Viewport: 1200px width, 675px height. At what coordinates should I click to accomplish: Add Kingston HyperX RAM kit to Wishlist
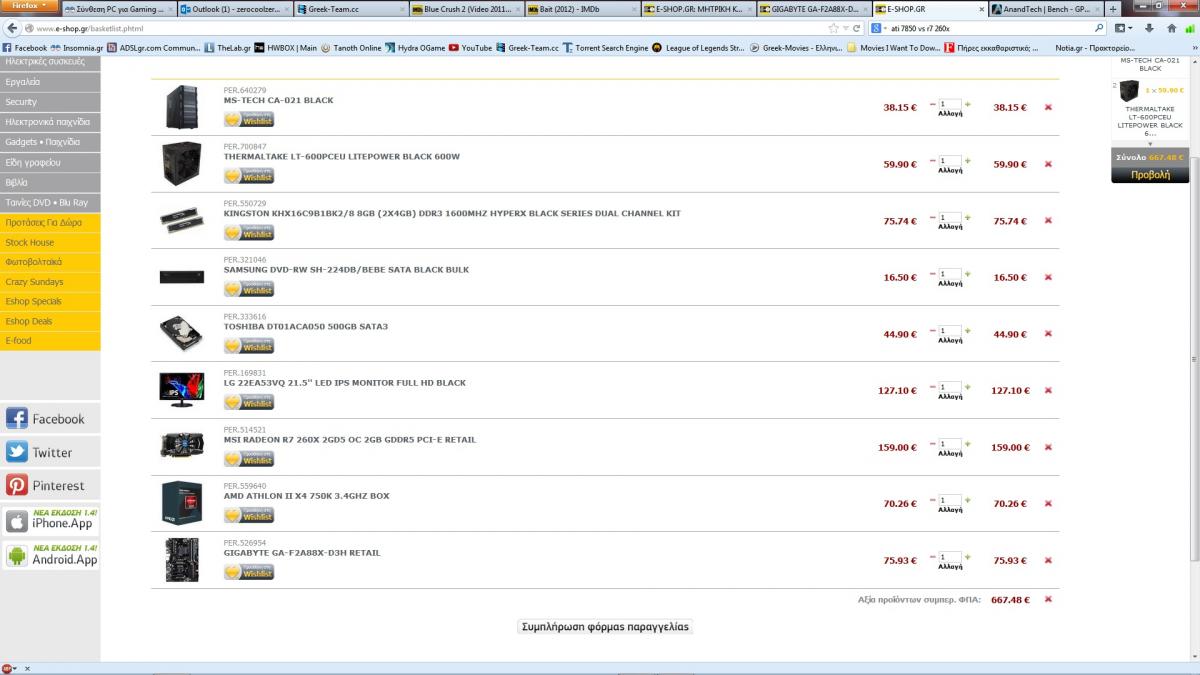coord(249,233)
